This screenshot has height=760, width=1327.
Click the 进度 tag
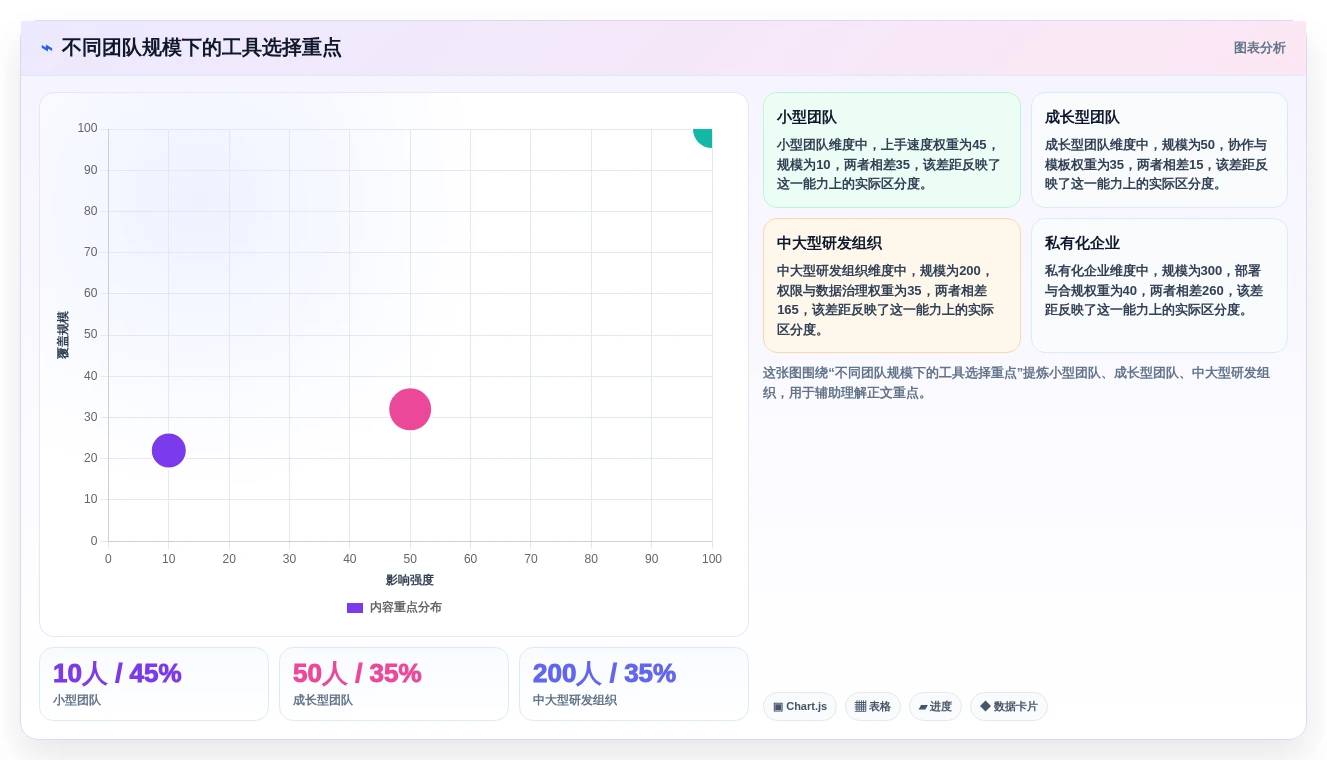935,707
